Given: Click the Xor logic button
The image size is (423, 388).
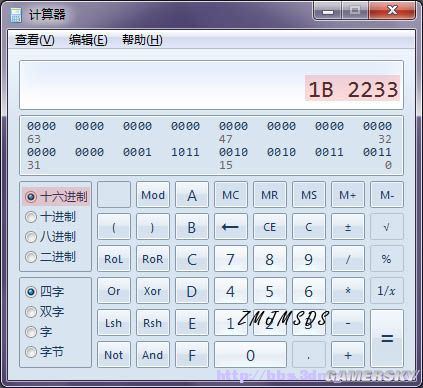Looking at the screenshot, I should coord(153,291).
